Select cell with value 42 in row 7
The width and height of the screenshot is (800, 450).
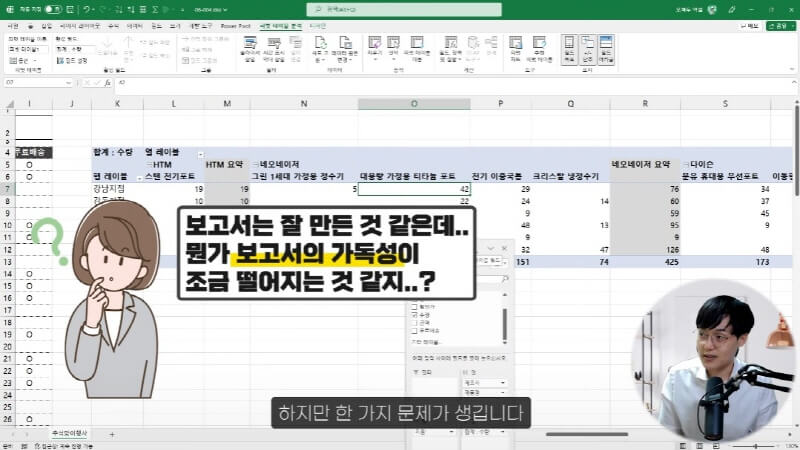414,189
